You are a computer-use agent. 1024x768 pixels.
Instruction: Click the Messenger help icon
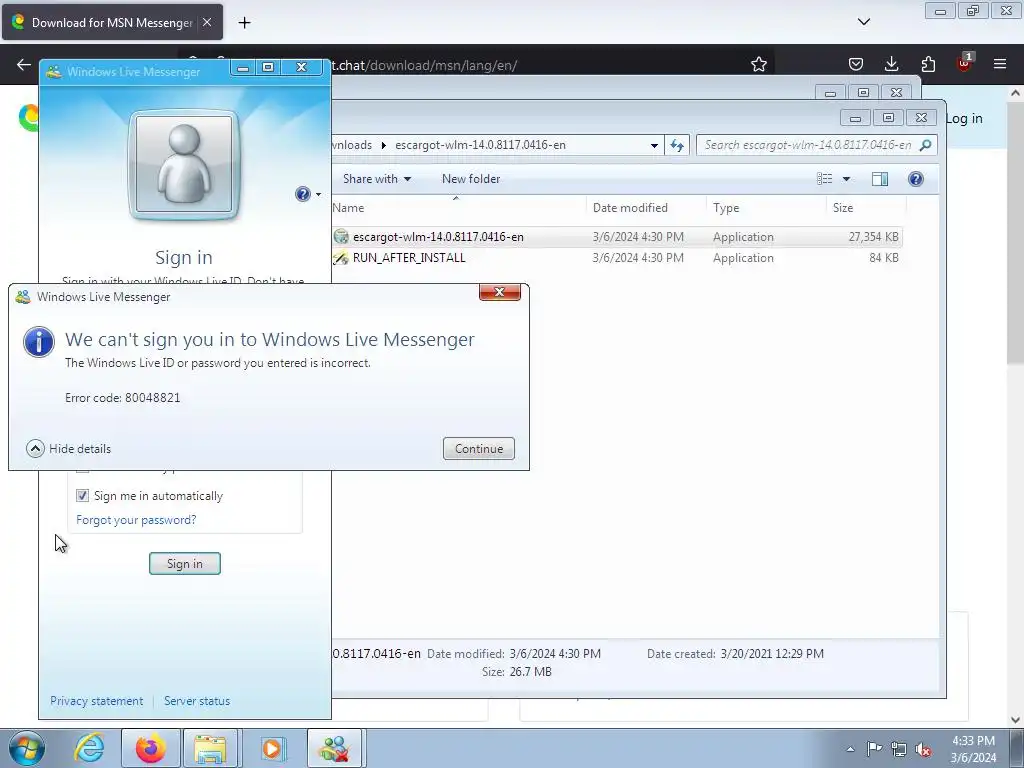pyautogui.click(x=302, y=194)
